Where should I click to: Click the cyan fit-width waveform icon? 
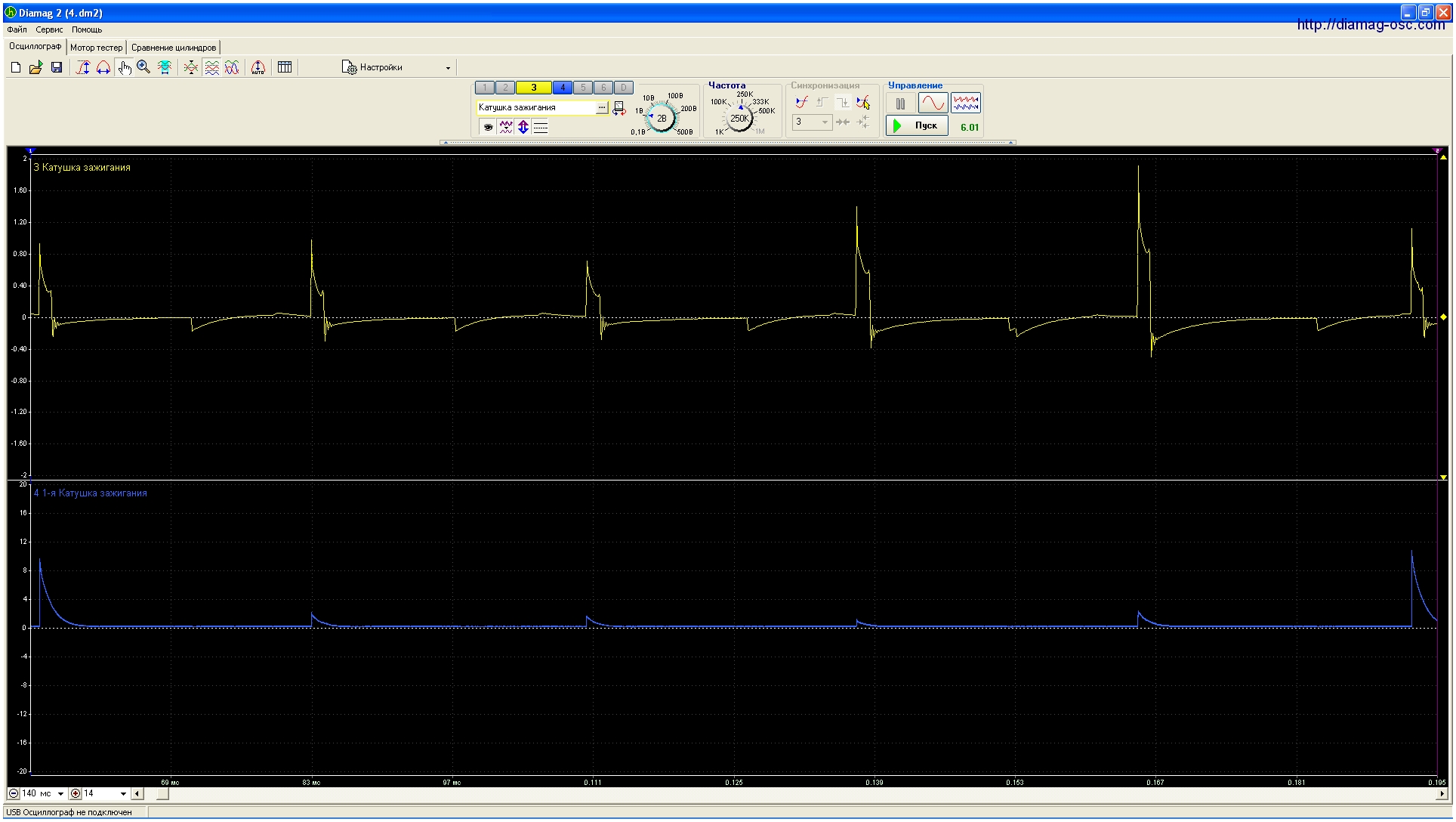164,68
